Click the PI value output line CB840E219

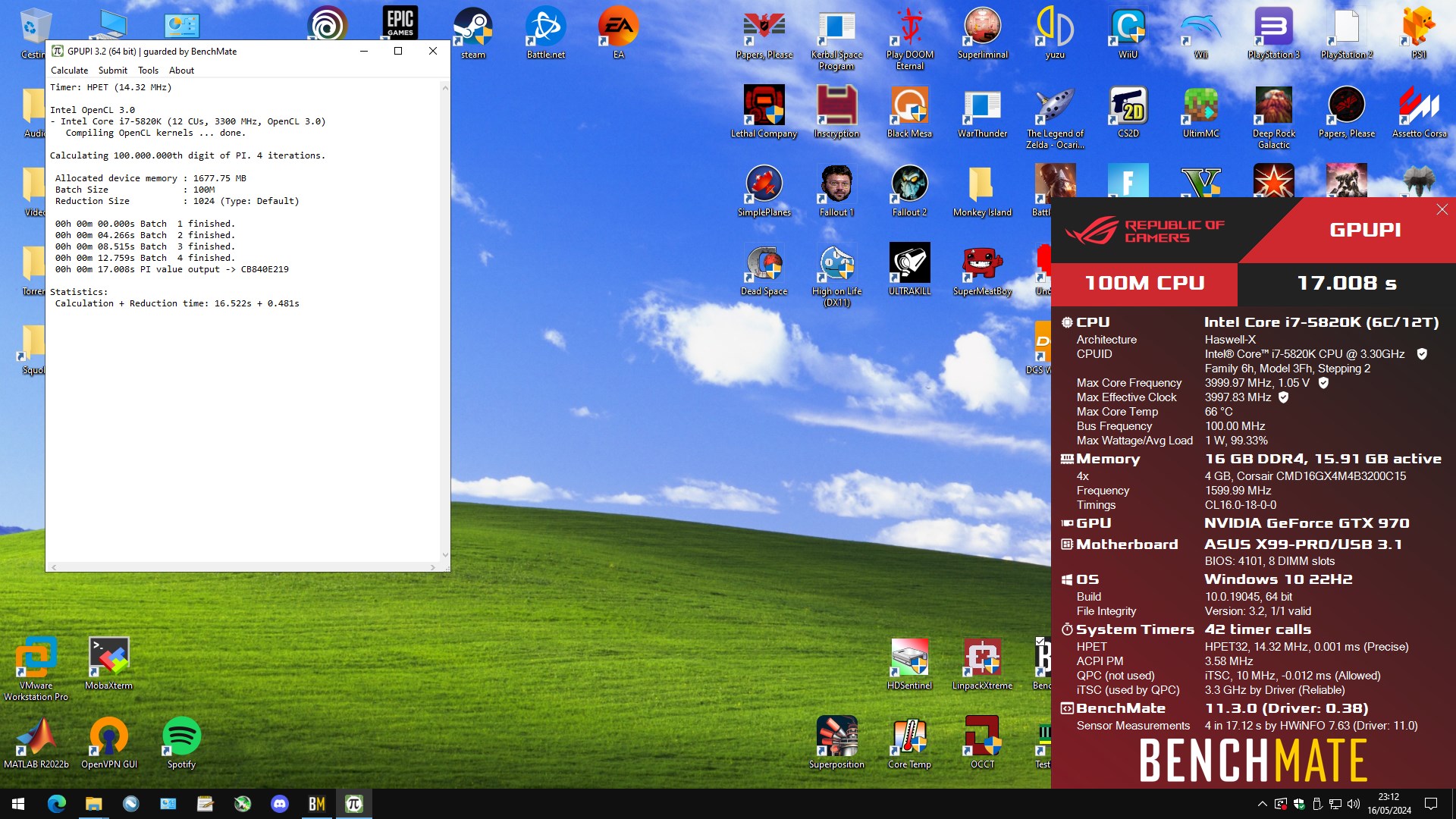(x=171, y=269)
